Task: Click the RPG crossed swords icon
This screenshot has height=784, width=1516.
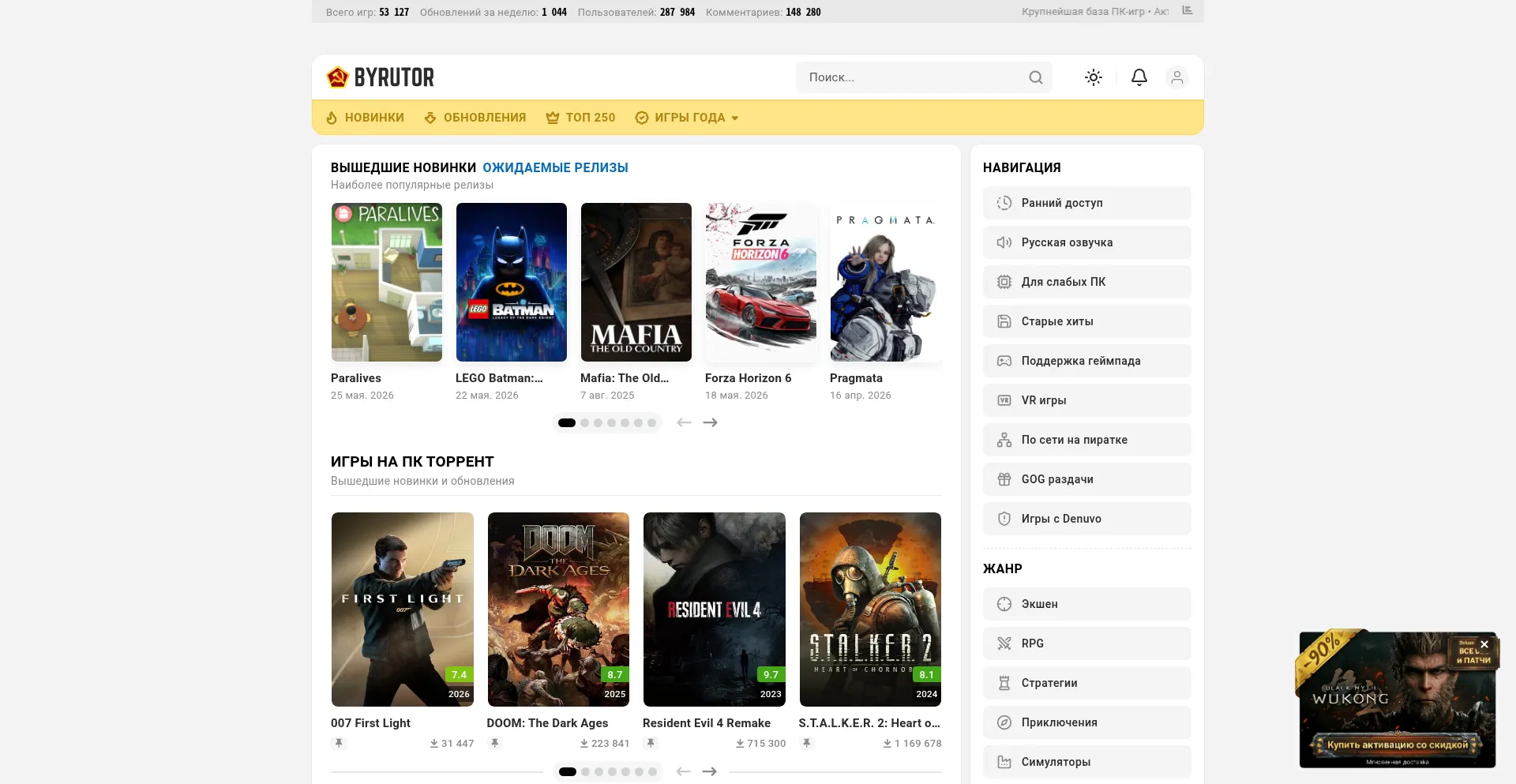Action: tap(1004, 643)
